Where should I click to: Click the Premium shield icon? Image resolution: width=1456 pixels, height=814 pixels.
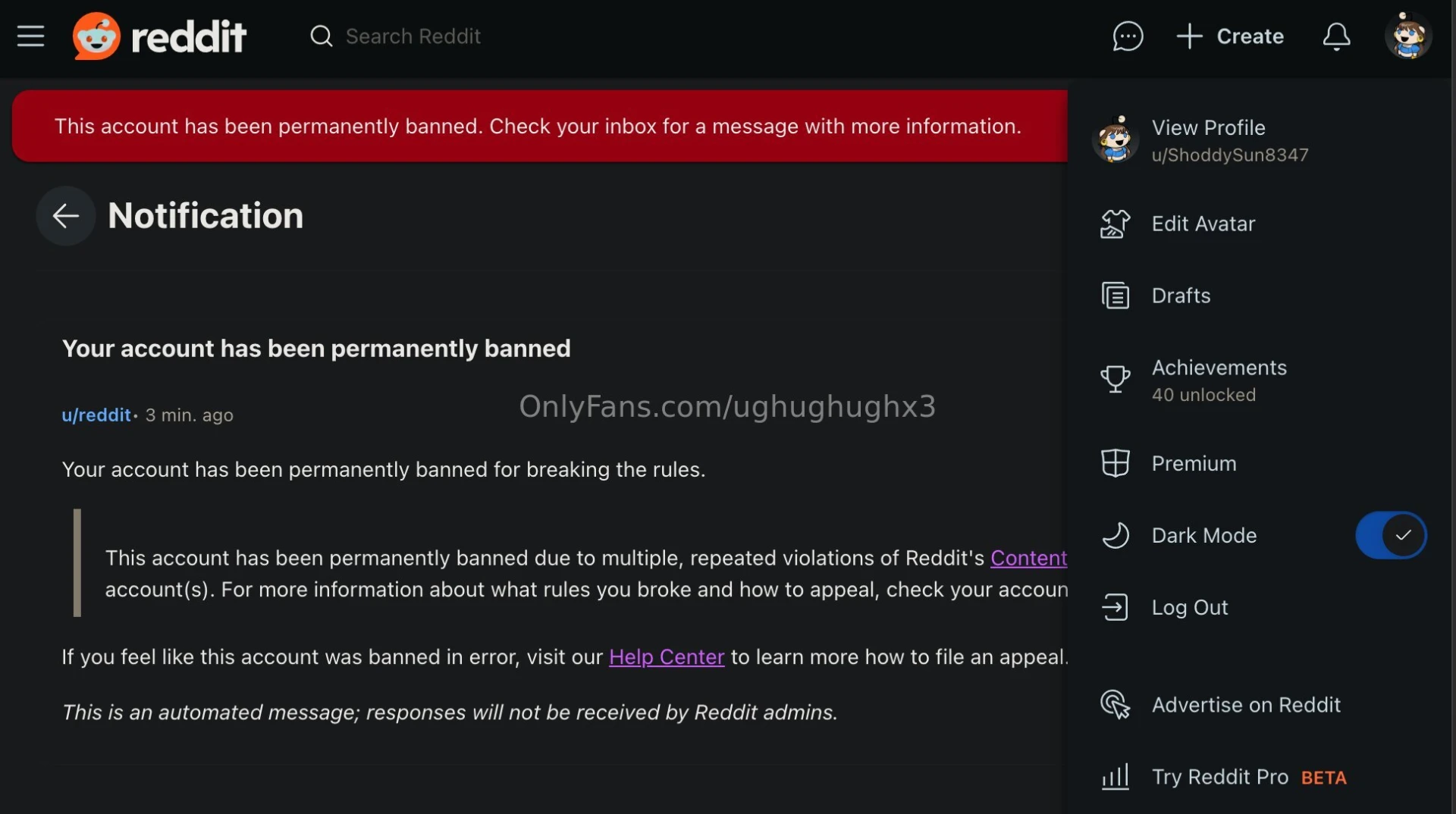(1115, 463)
